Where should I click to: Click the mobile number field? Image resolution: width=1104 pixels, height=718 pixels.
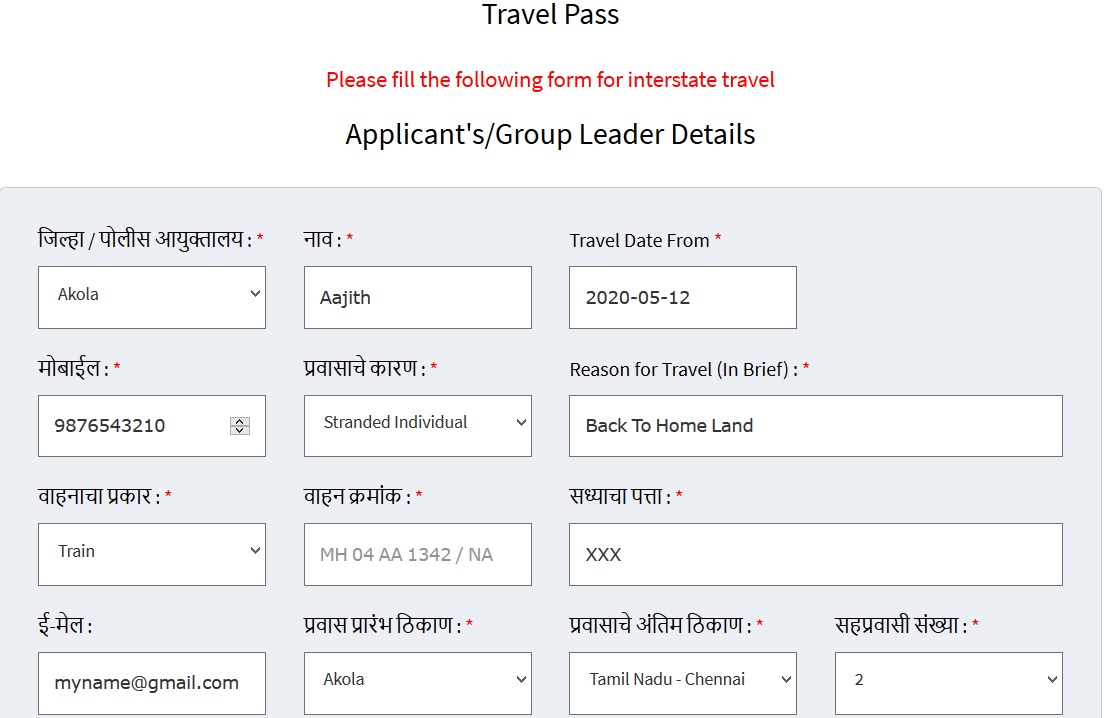coord(135,426)
